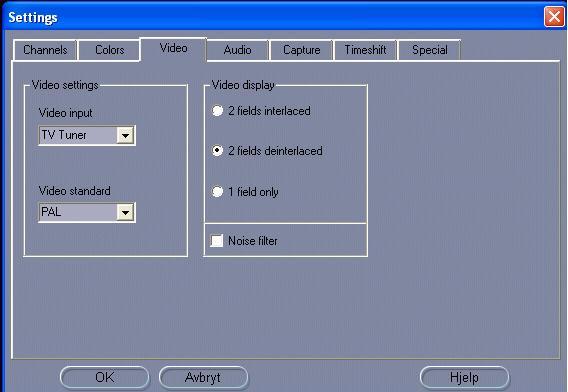Switch to the Timeshift tab
Viewport: 568px width, 392px height.
coord(365,50)
